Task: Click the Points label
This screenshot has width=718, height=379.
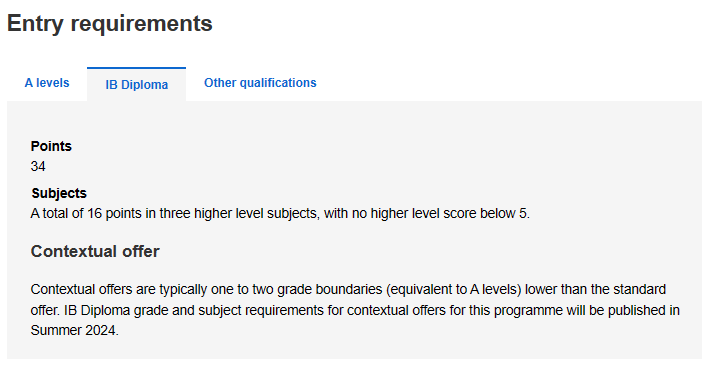Action: pyautogui.click(x=51, y=146)
